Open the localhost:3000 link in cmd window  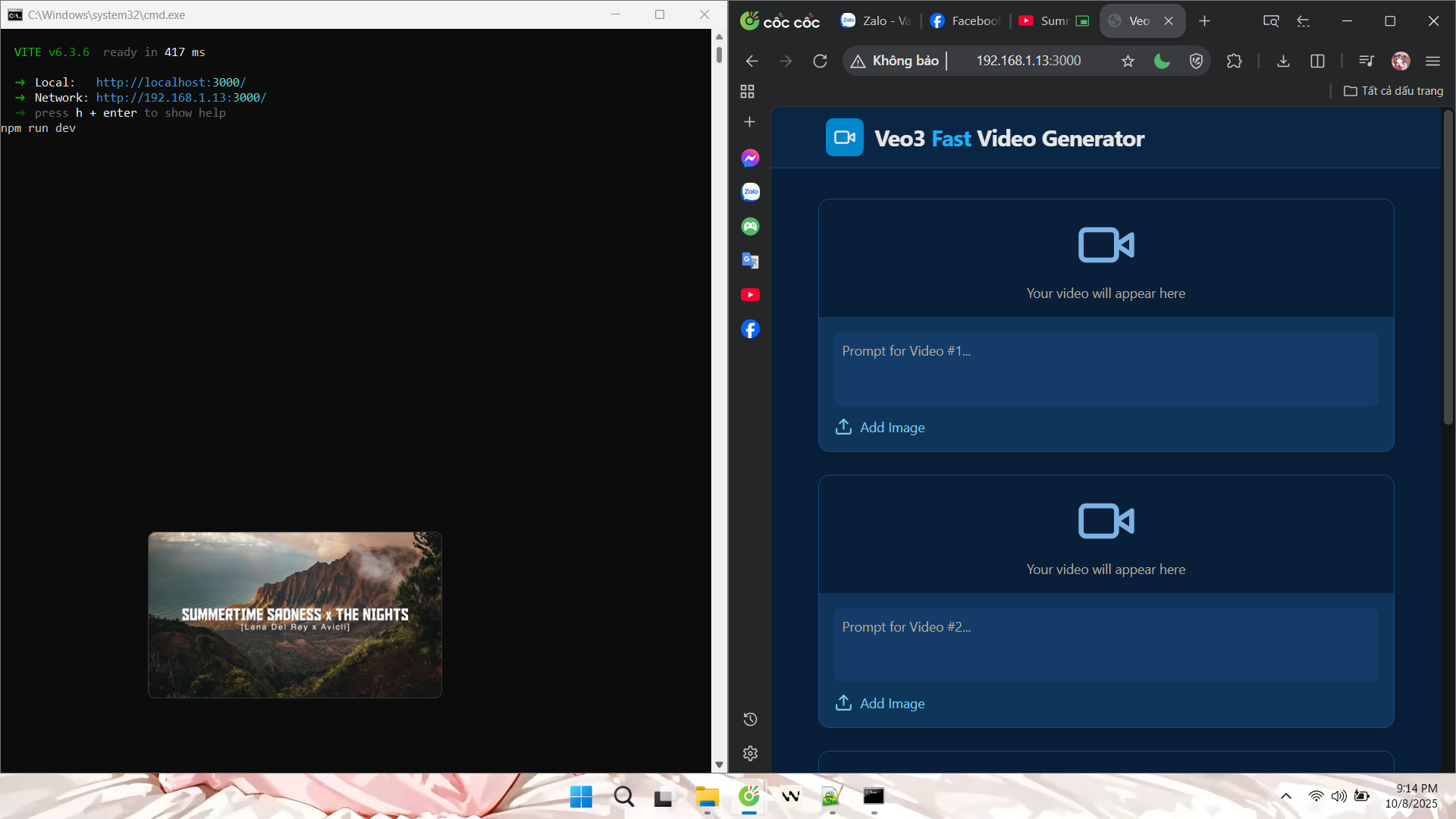[x=171, y=82]
